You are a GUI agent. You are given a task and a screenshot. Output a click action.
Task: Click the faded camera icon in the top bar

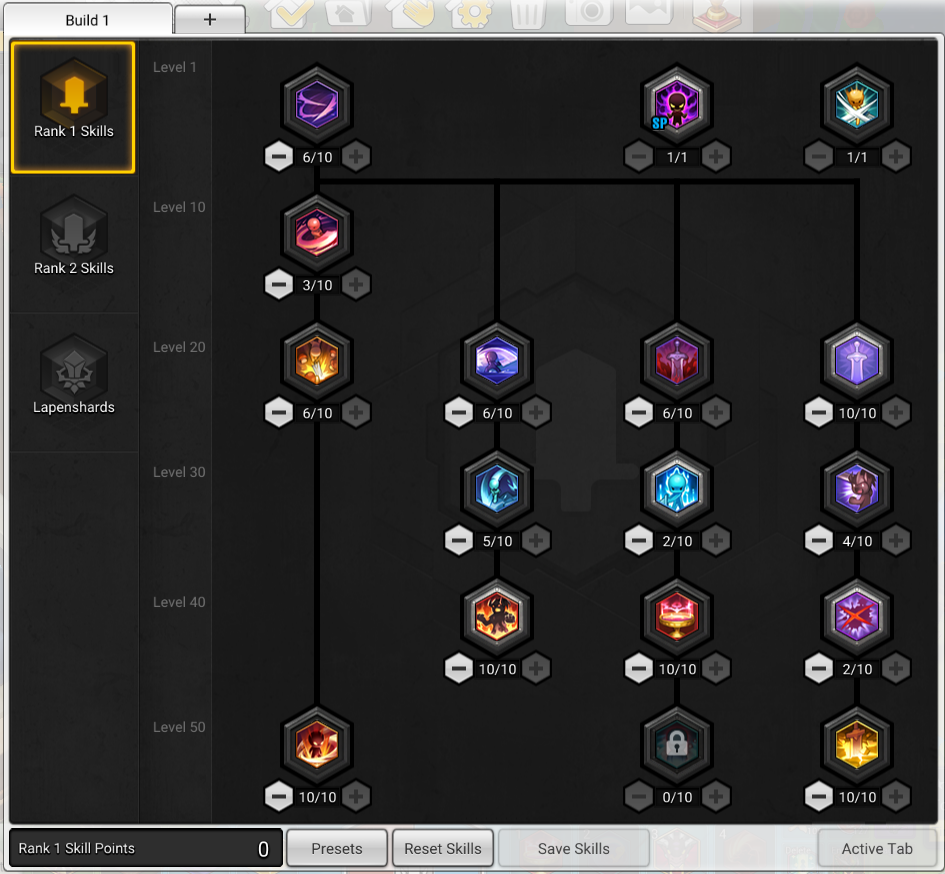point(589,12)
